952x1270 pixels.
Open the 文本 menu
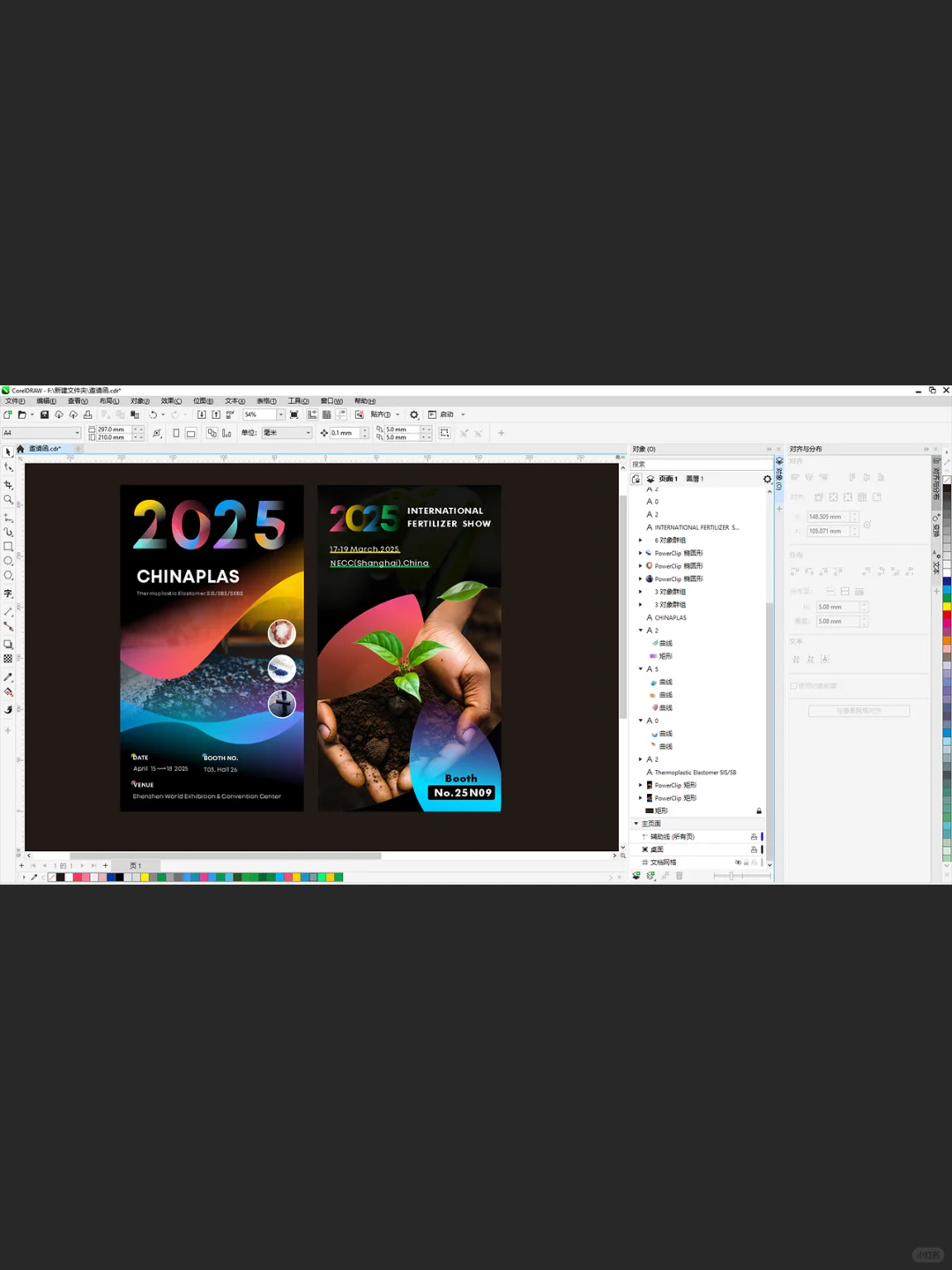(x=234, y=401)
